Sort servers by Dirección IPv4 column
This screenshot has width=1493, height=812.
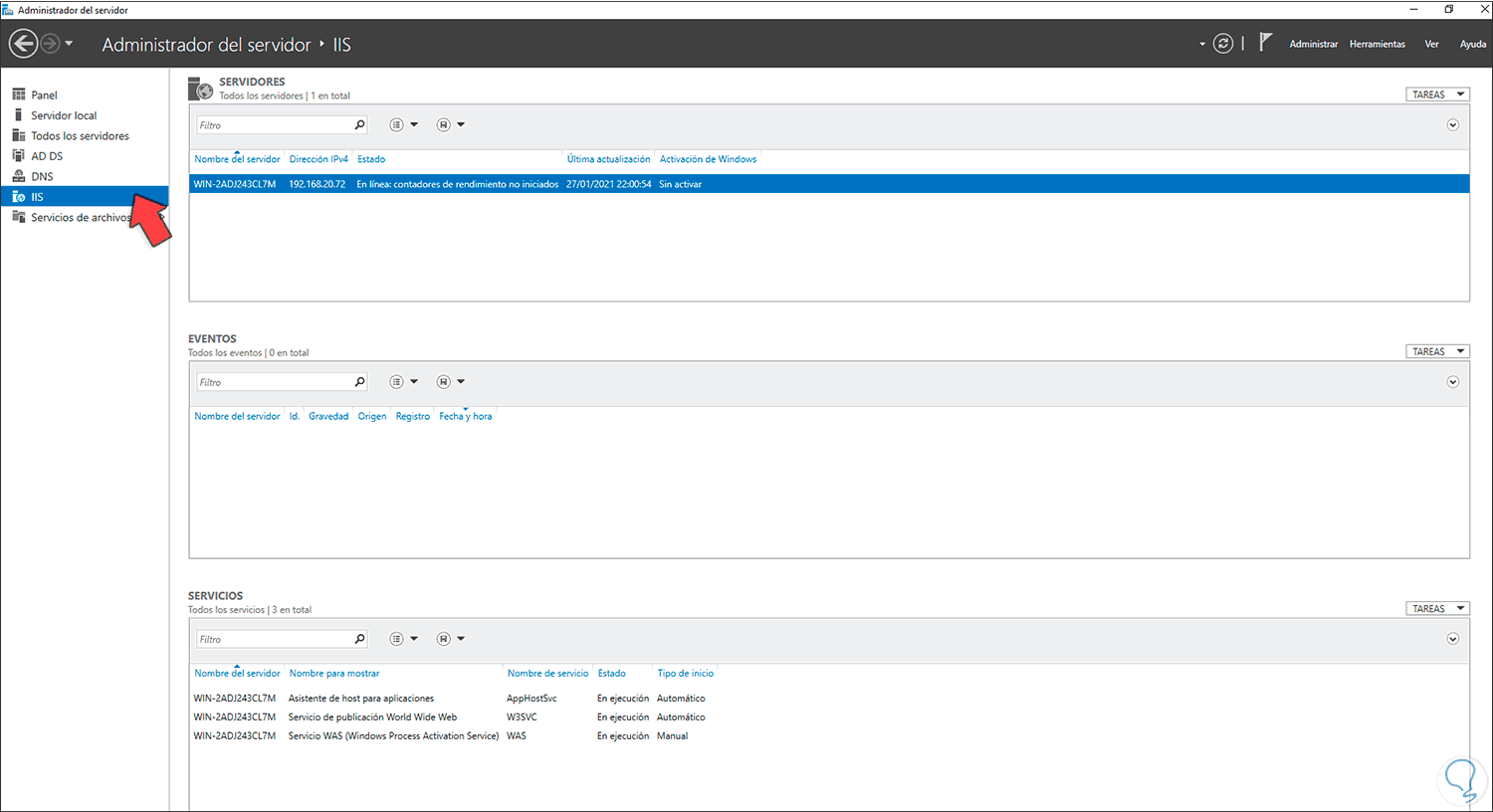click(319, 159)
